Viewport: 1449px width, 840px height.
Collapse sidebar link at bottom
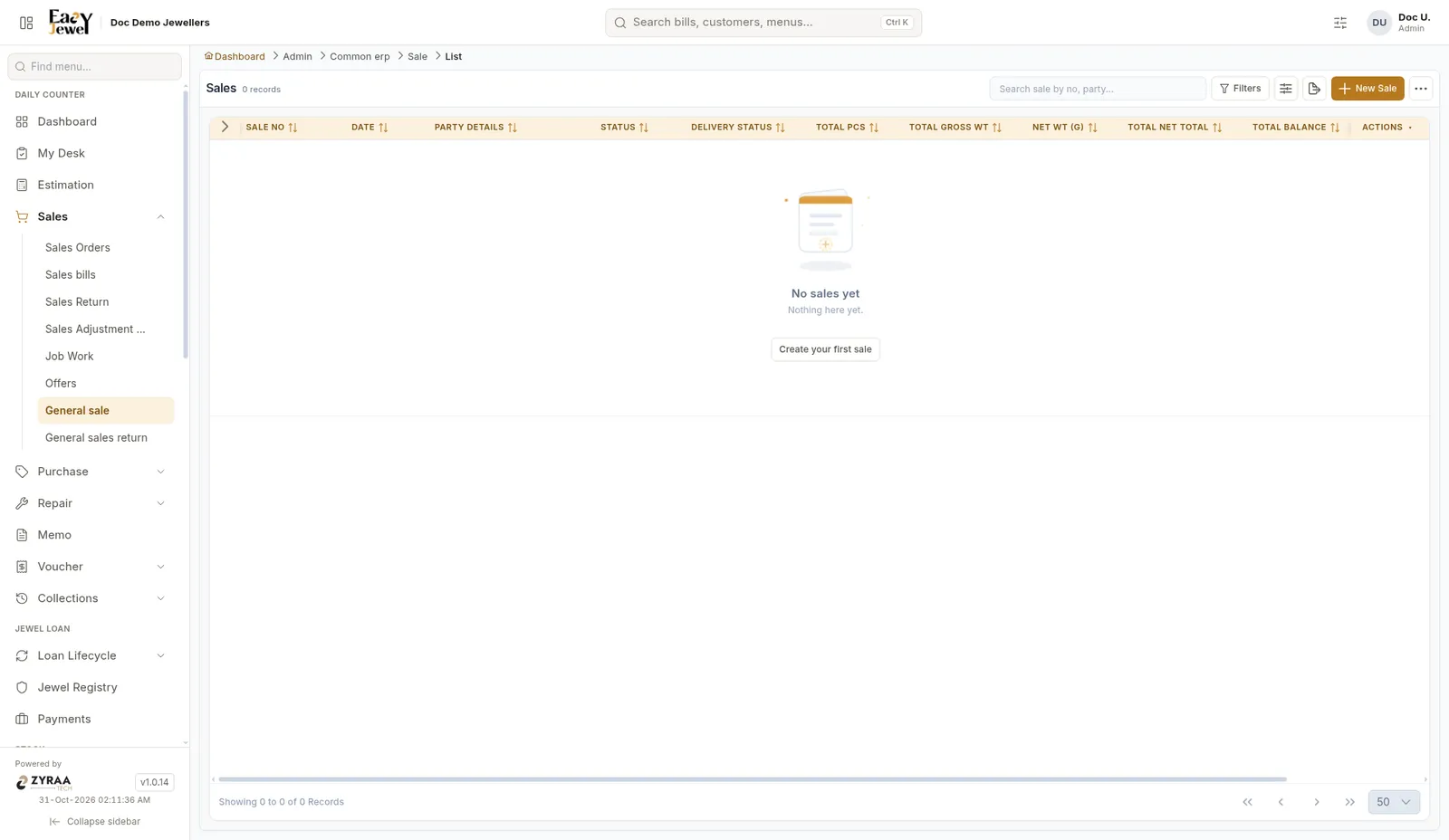(95, 822)
